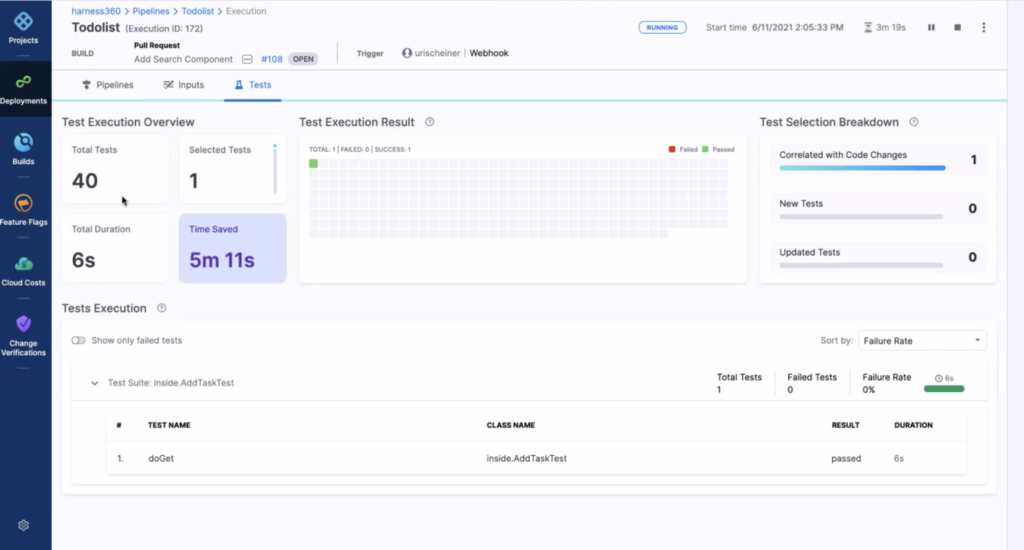Click the Time Saved card

[232, 248]
